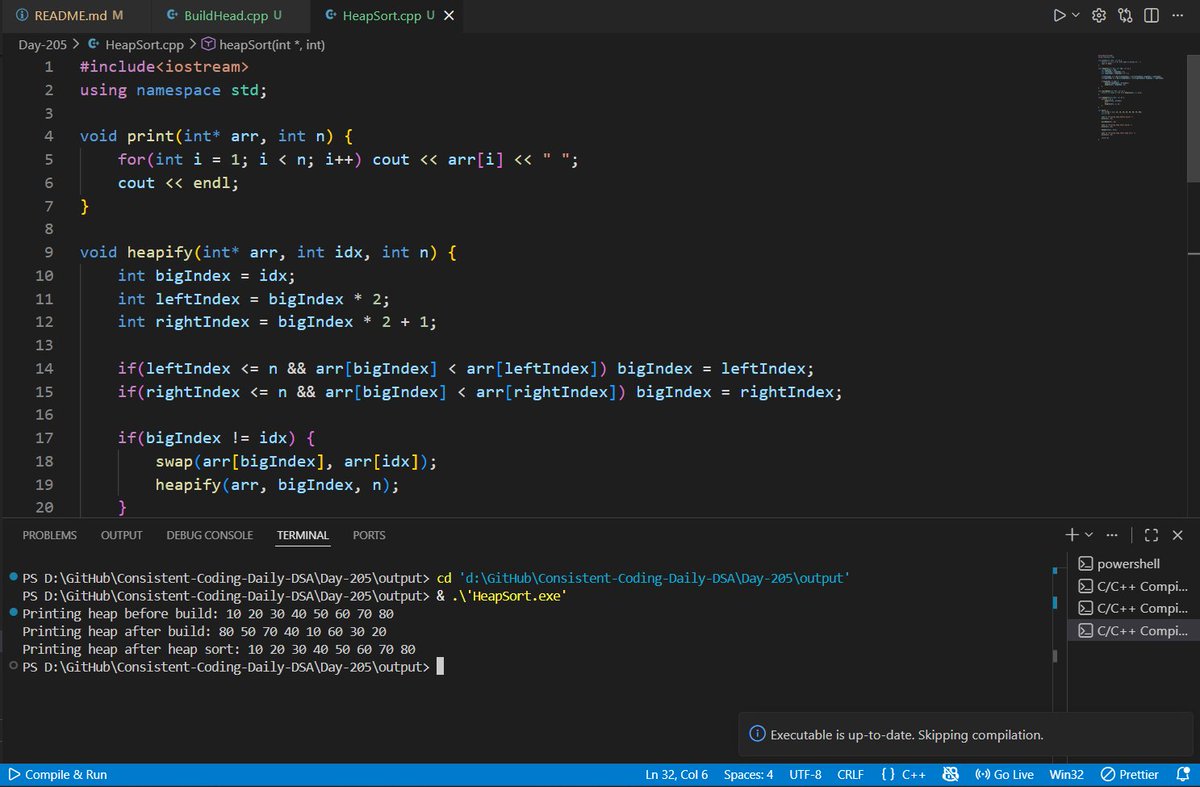The height and width of the screenshot is (787, 1200).
Task: Click the 'swap(arr[bigIndex], arr[idx]);' code line
Action: 296,461
